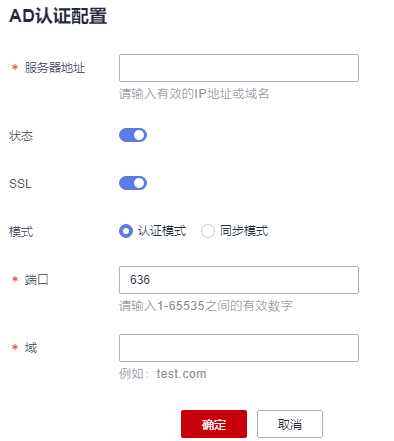Disable the SSL toggle switch
The width and height of the screenshot is (394, 441).
point(133,183)
